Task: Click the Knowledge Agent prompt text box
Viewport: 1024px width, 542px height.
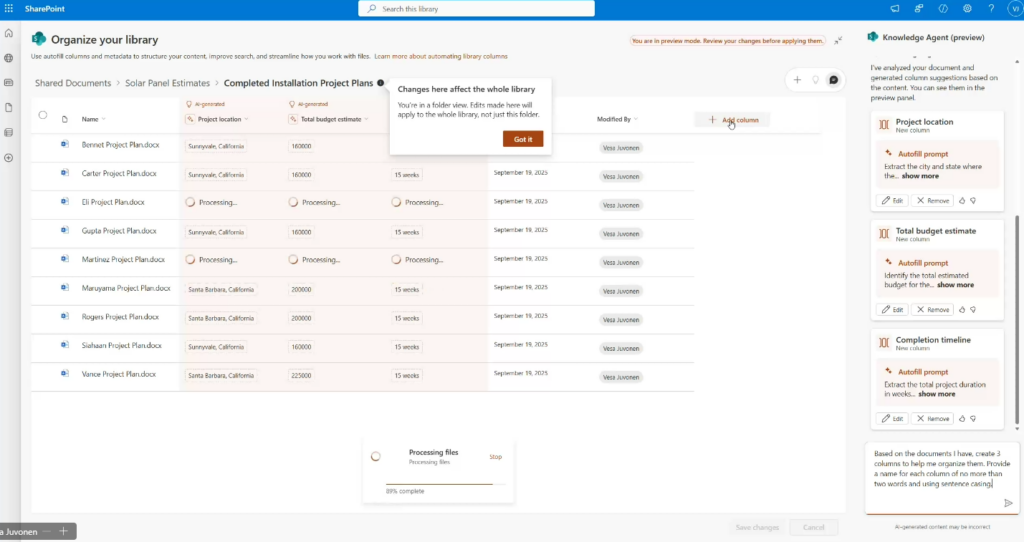Action: click(942, 478)
